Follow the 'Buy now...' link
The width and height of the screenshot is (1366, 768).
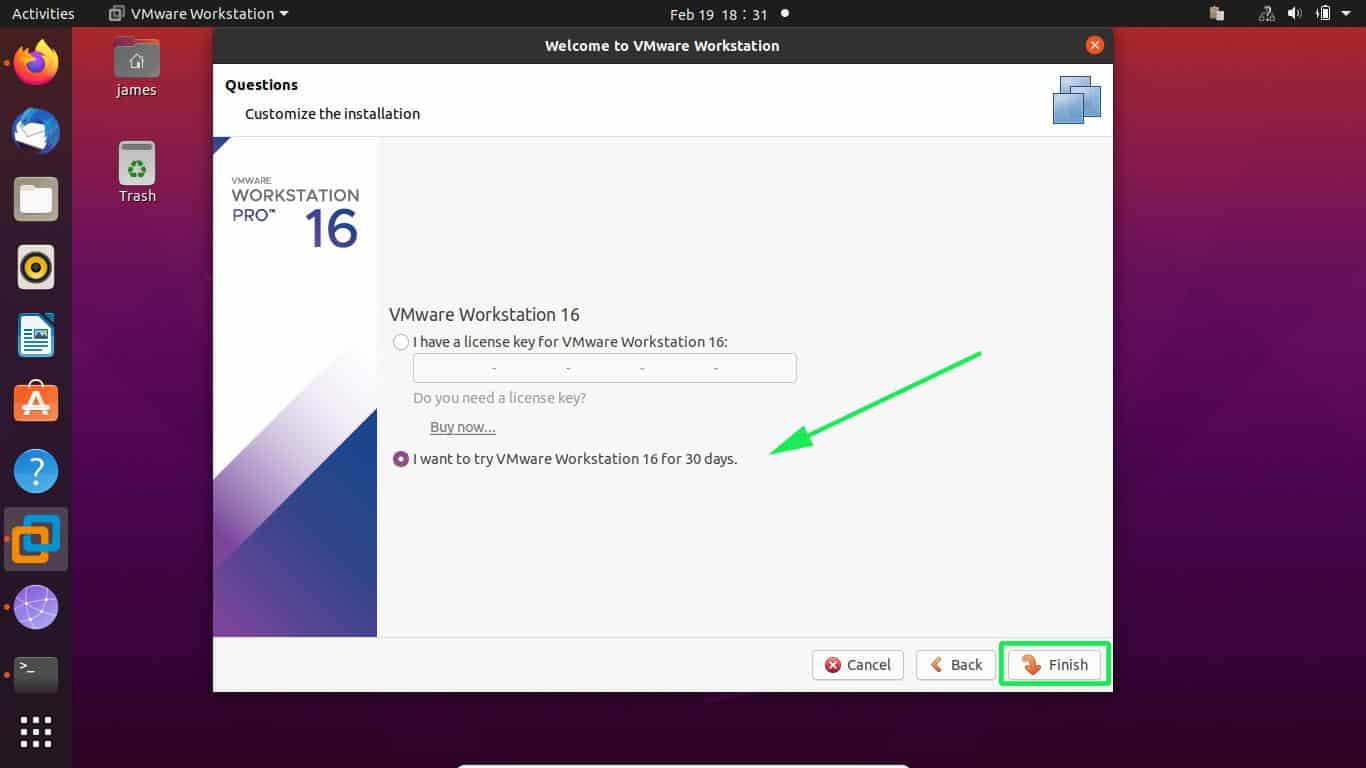[463, 427]
